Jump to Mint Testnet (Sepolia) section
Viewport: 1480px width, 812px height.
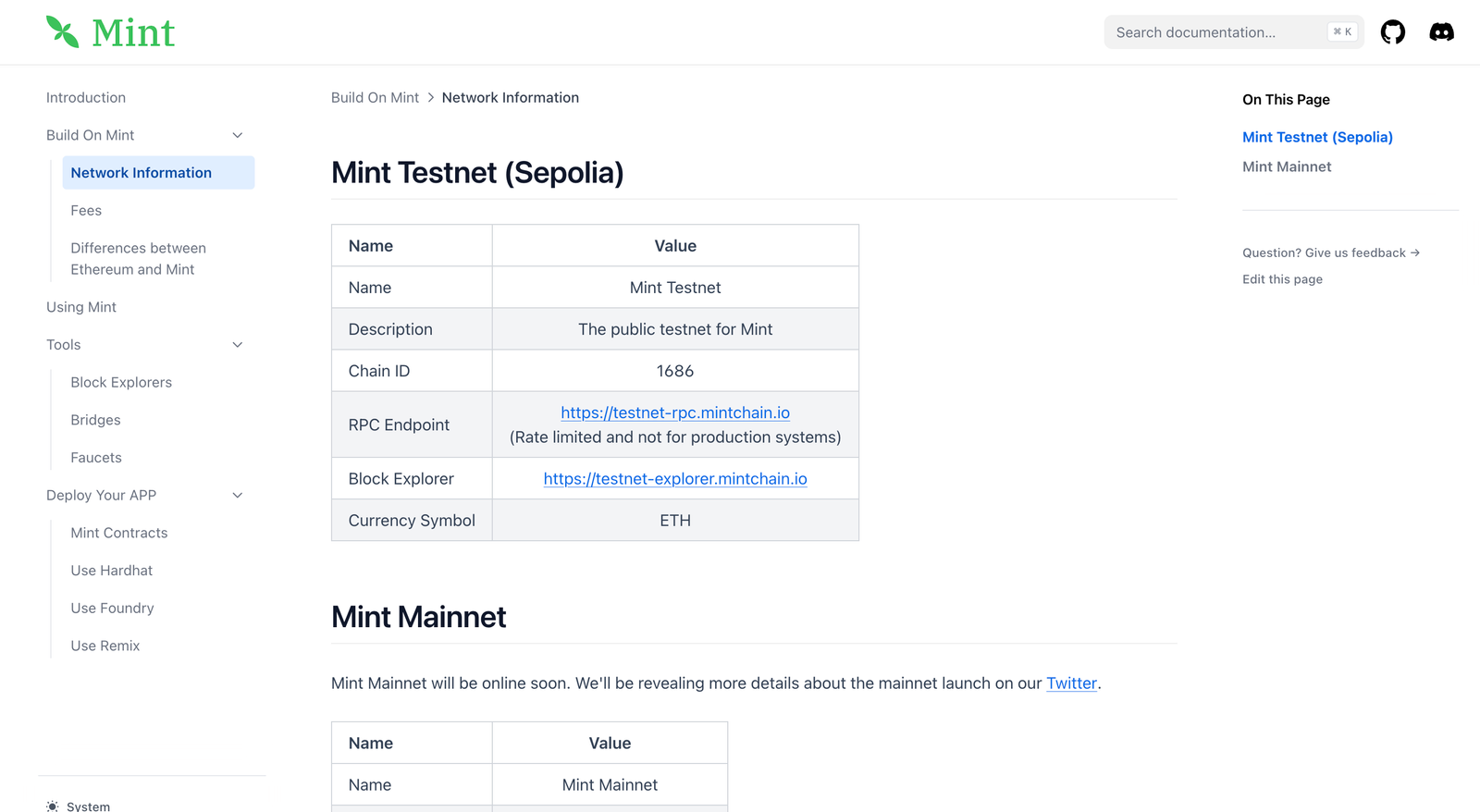1317,137
